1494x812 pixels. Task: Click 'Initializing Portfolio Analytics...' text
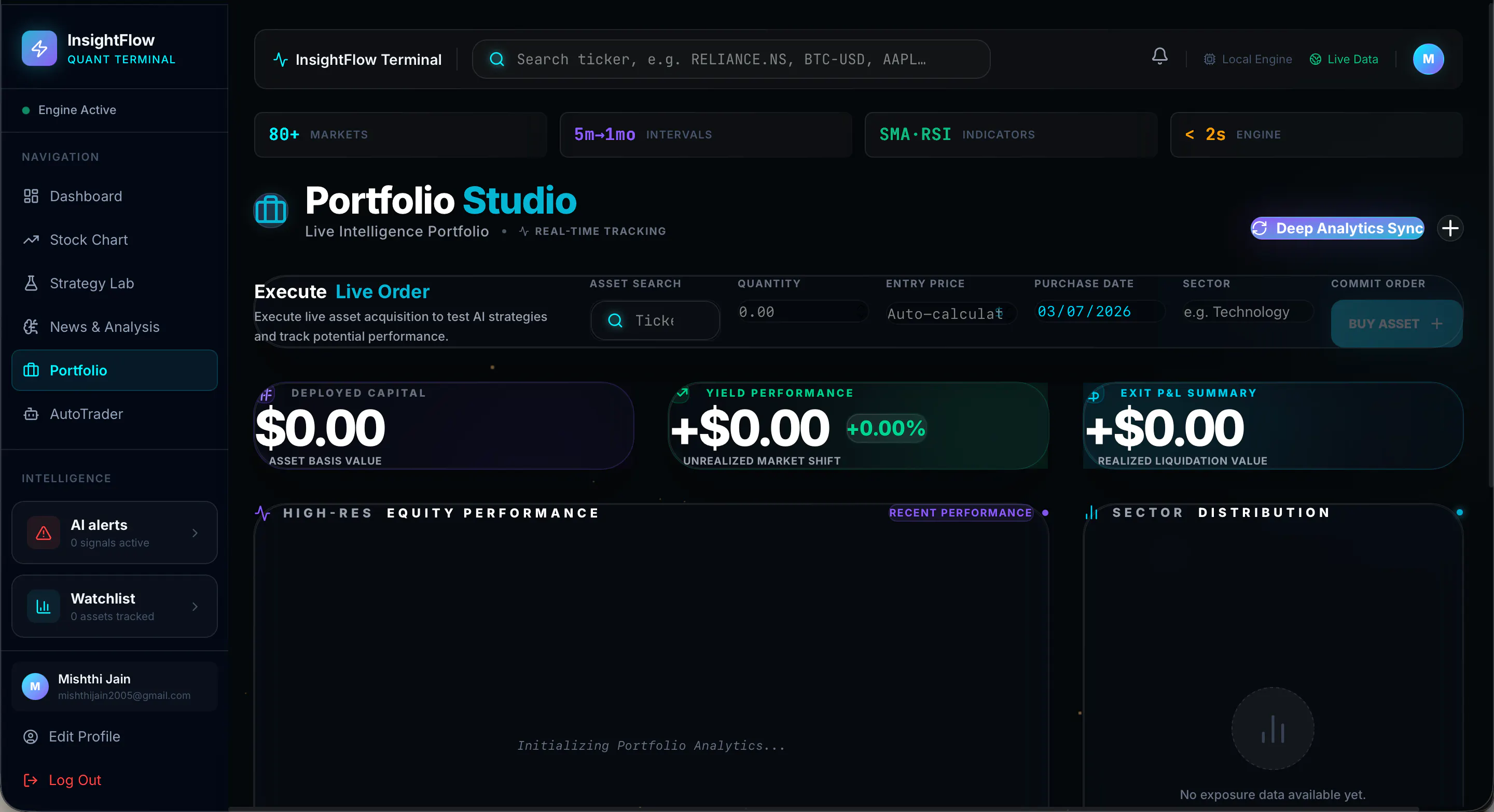(651, 745)
